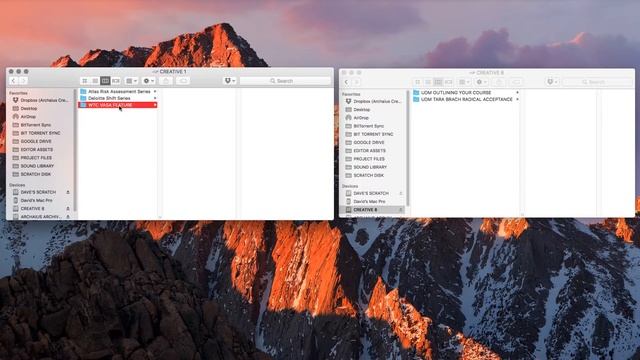The image size is (640, 360).
Task: Expand Atlas Risk Assessment Series folder arrow
Action: click(155, 91)
